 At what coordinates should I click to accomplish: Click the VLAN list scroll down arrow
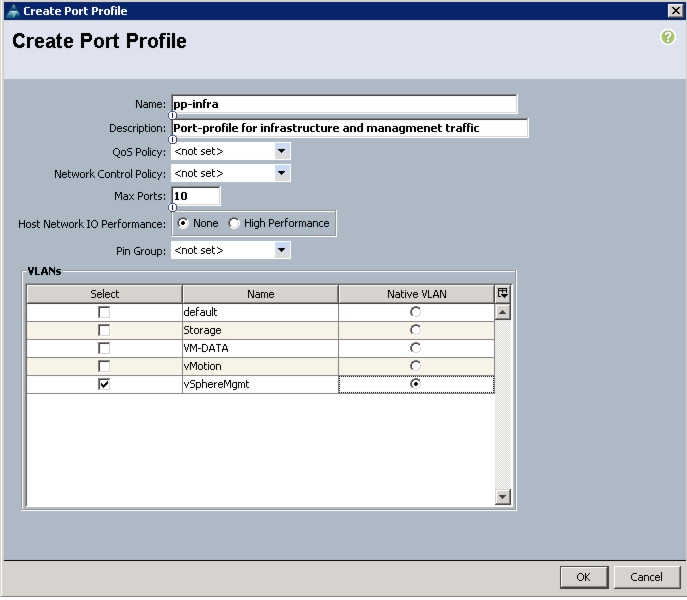coord(503,497)
